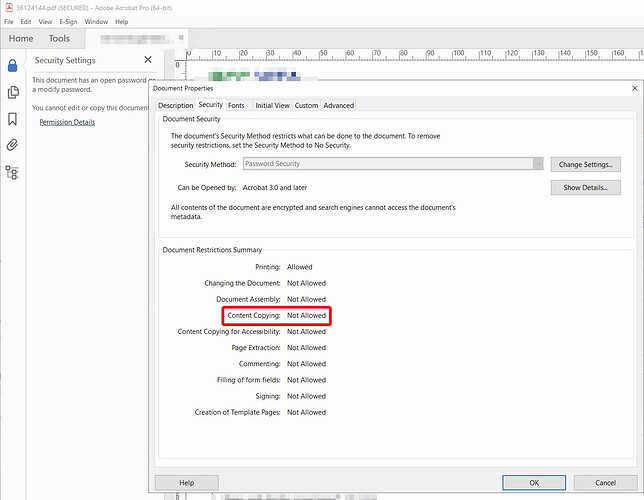
Task: Close the Security Settings pane
Action: coord(148,60)
